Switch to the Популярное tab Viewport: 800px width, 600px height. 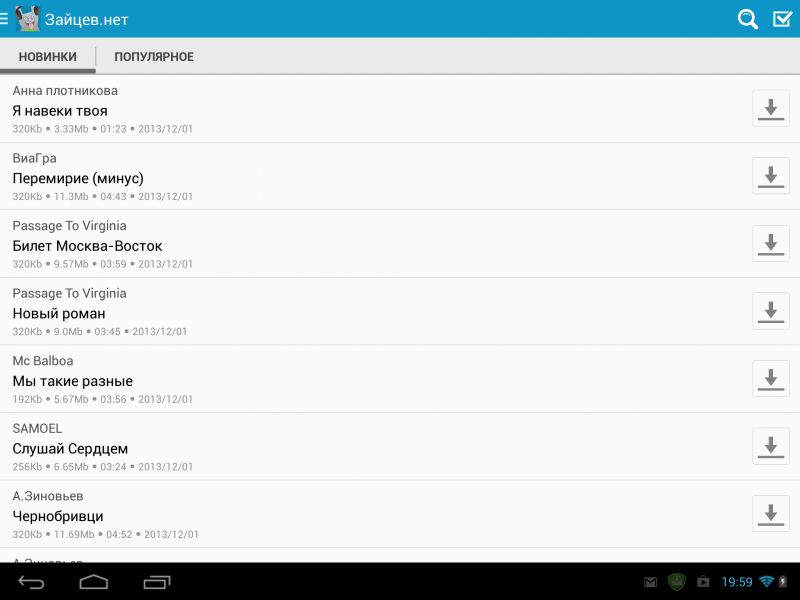154,57
